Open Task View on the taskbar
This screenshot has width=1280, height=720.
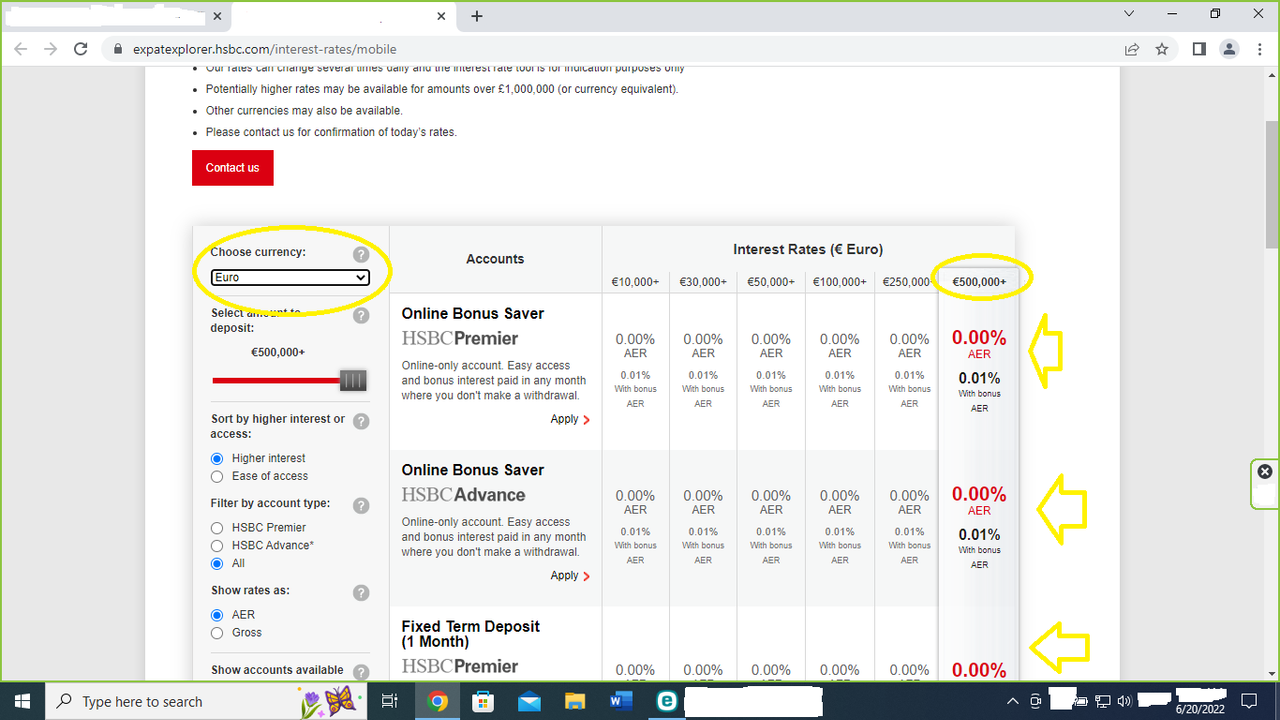(390, 701)
